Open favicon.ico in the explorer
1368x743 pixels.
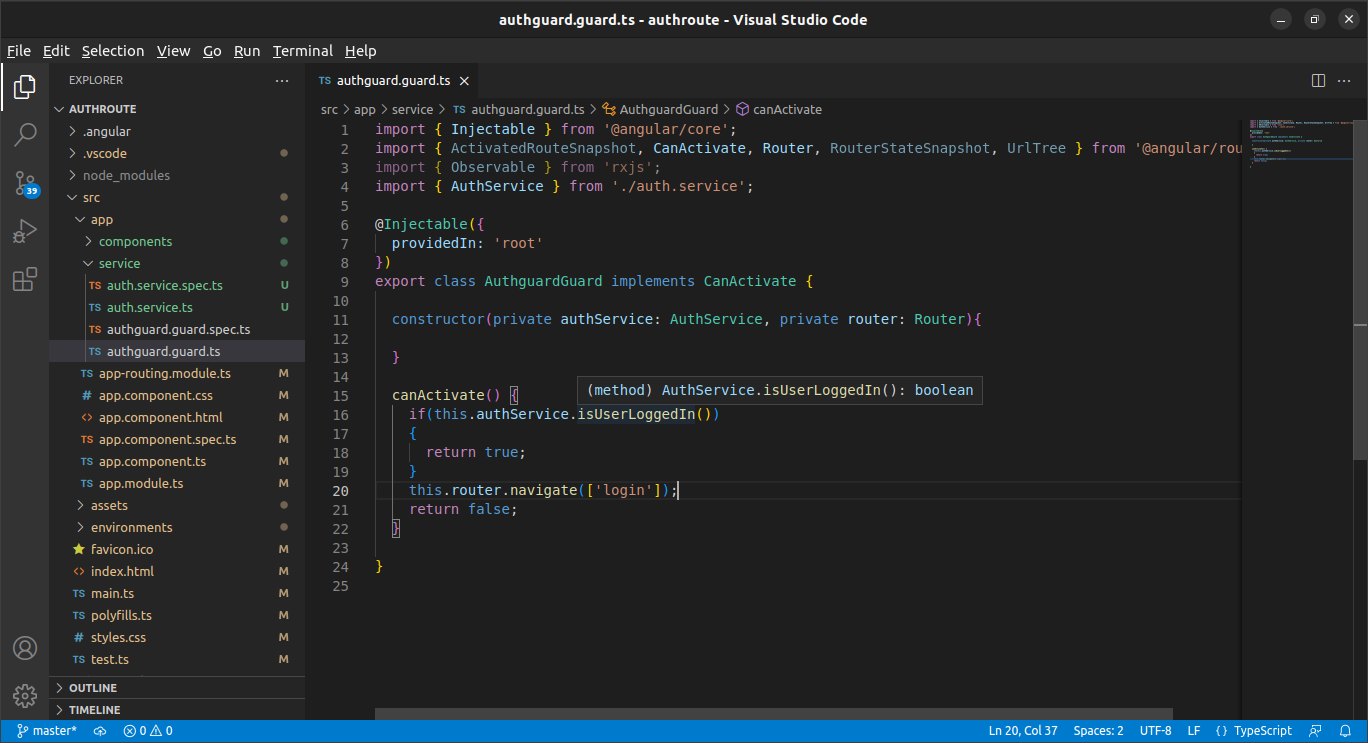(177, 549)
